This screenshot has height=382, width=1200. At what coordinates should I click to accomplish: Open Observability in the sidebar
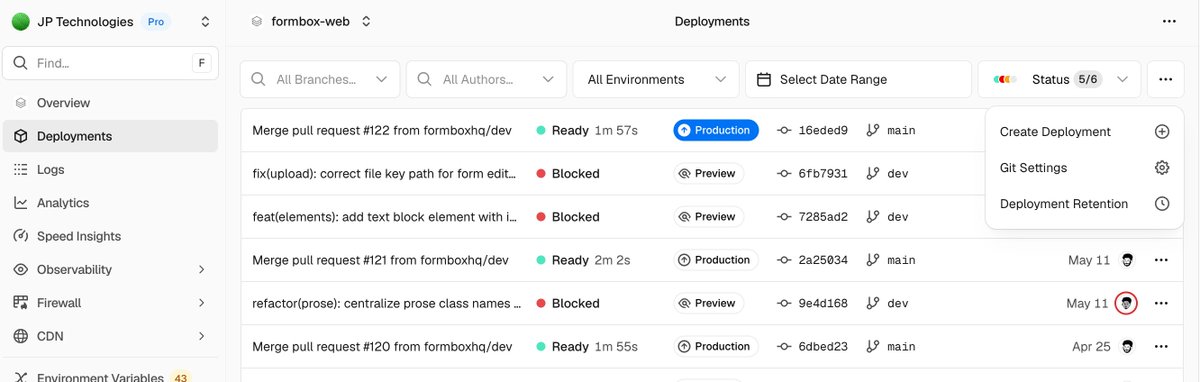111,269
